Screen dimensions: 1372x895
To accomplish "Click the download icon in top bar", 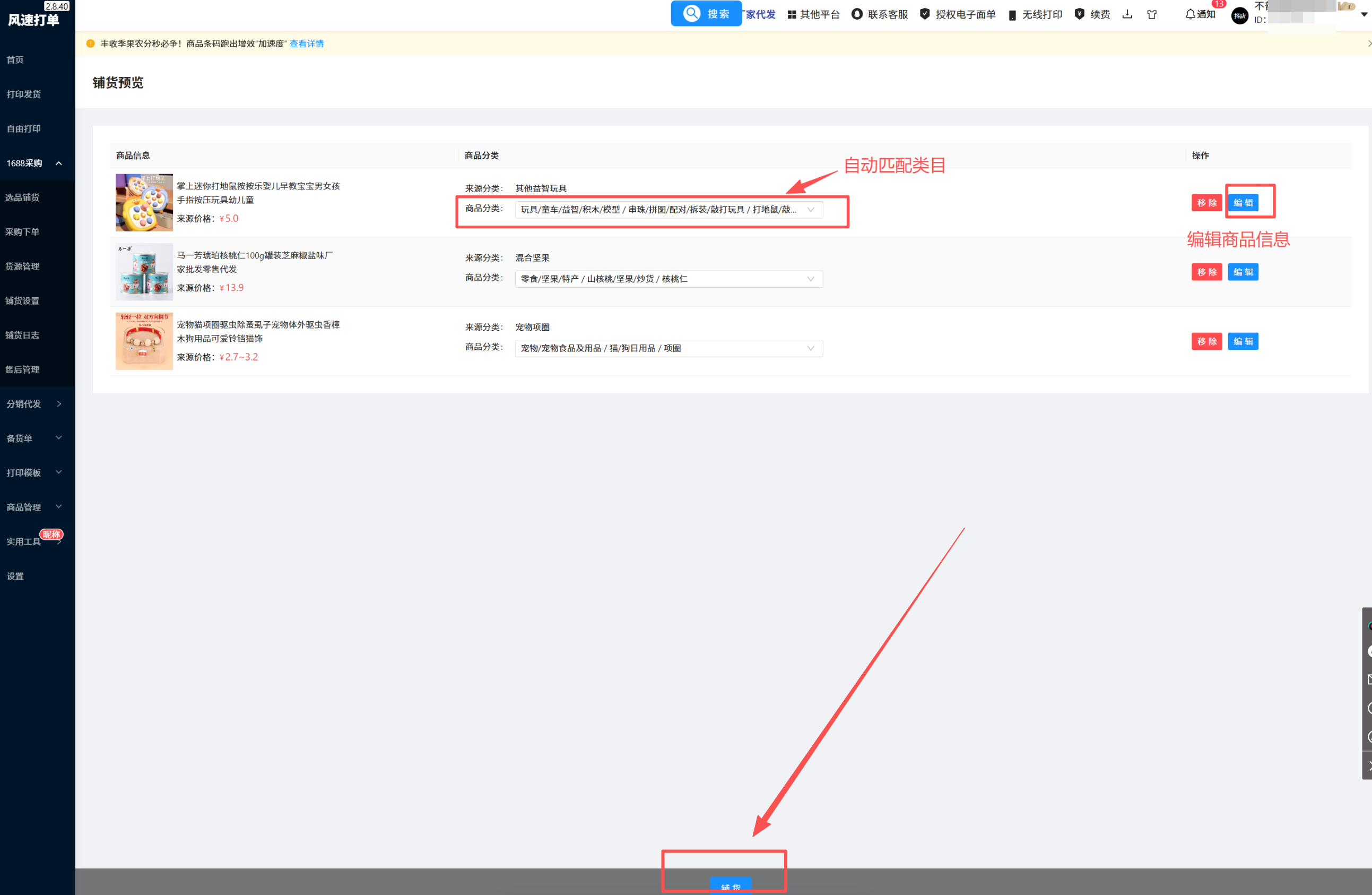I will coord(1127,14).
